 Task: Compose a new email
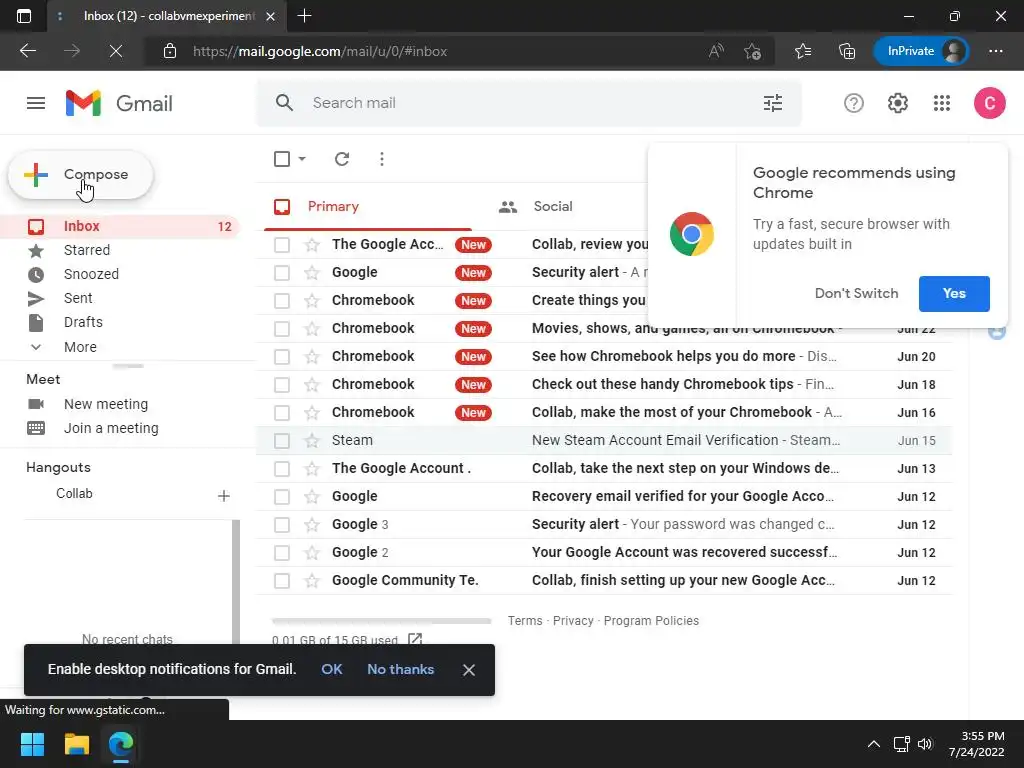(80, 174)
